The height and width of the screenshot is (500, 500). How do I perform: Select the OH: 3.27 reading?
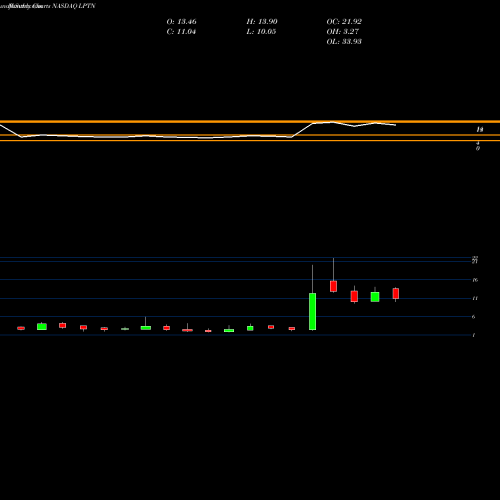point(342,32)
